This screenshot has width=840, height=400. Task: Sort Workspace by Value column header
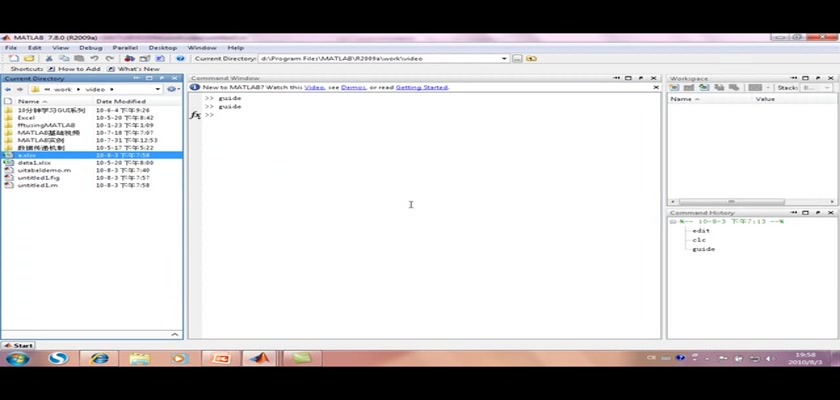(765, 99)
